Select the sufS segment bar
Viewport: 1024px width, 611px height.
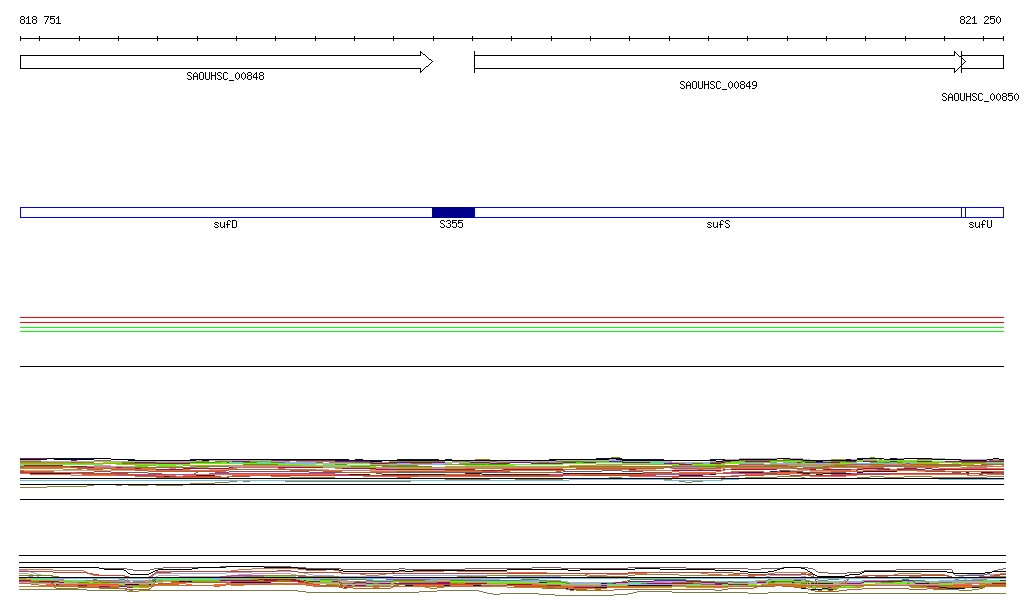[717, 212]
